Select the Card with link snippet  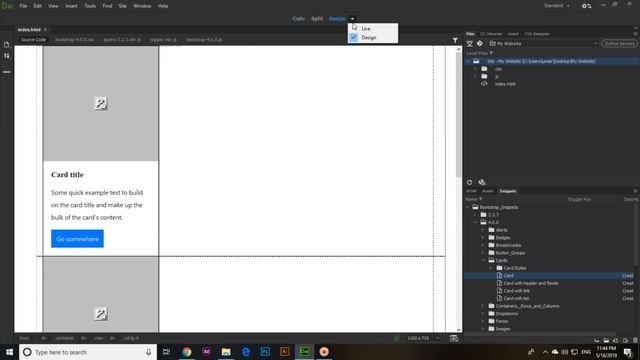517,291
